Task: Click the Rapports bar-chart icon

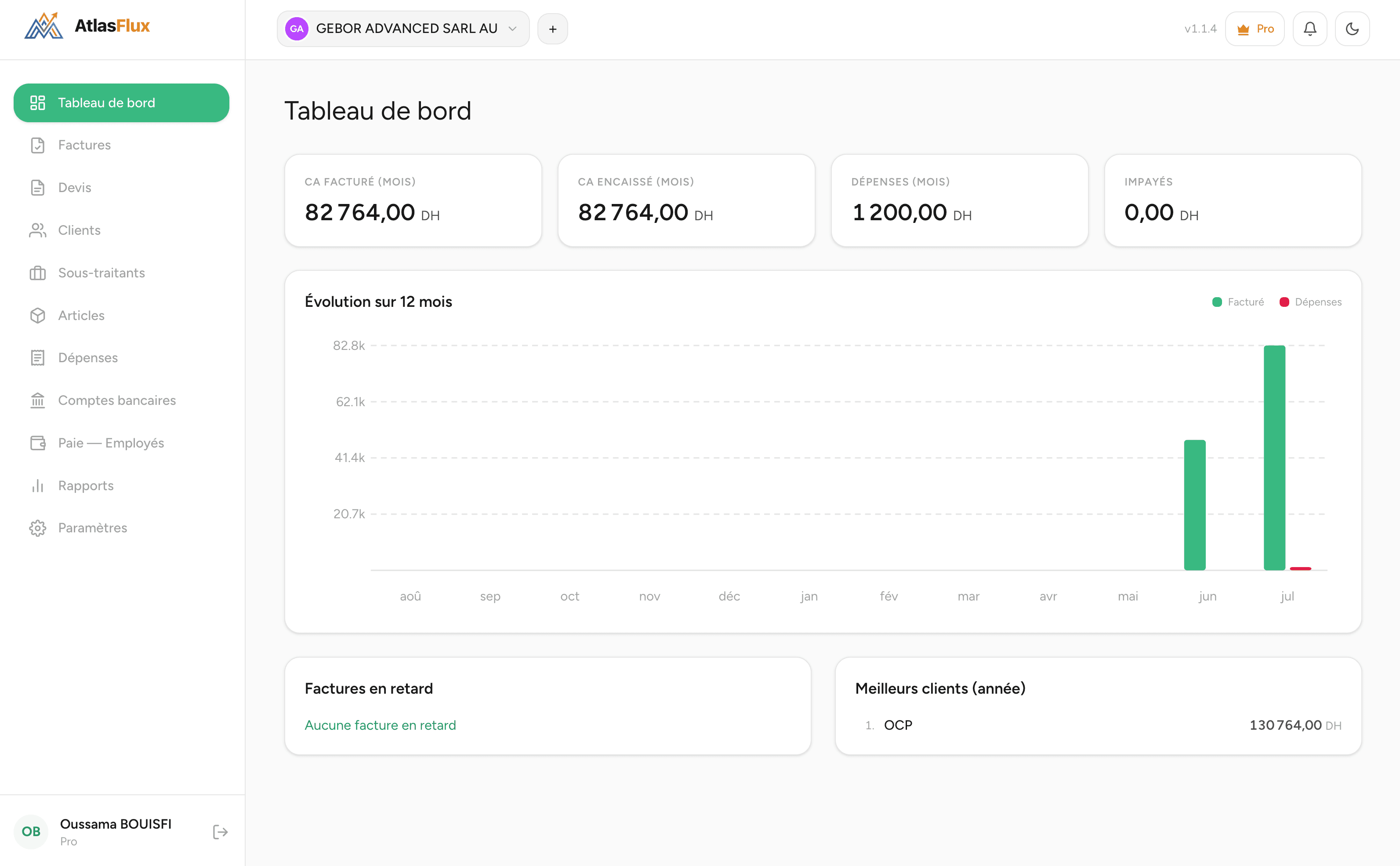Action: click(38, 486)
